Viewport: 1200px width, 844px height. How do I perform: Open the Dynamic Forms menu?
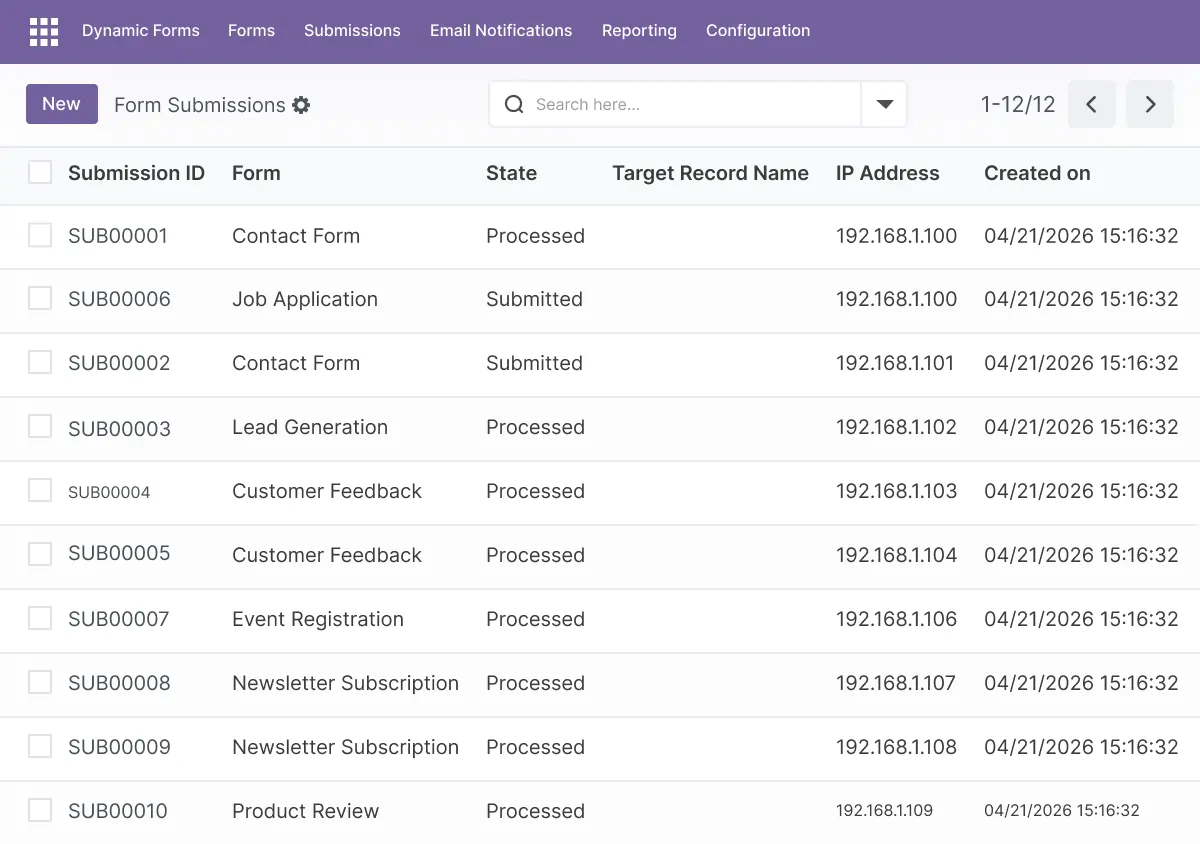pyautogui.click(x=141, y=31)
